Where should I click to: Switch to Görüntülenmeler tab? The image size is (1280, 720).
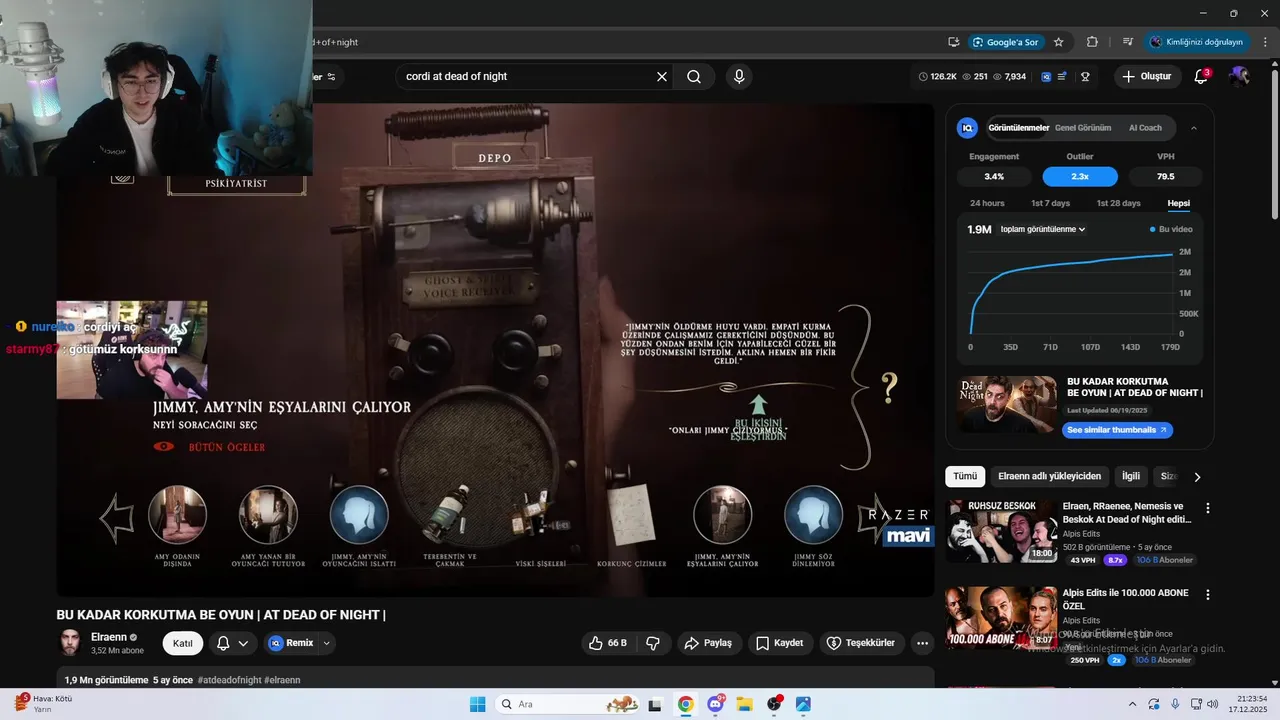point(1018,128)
